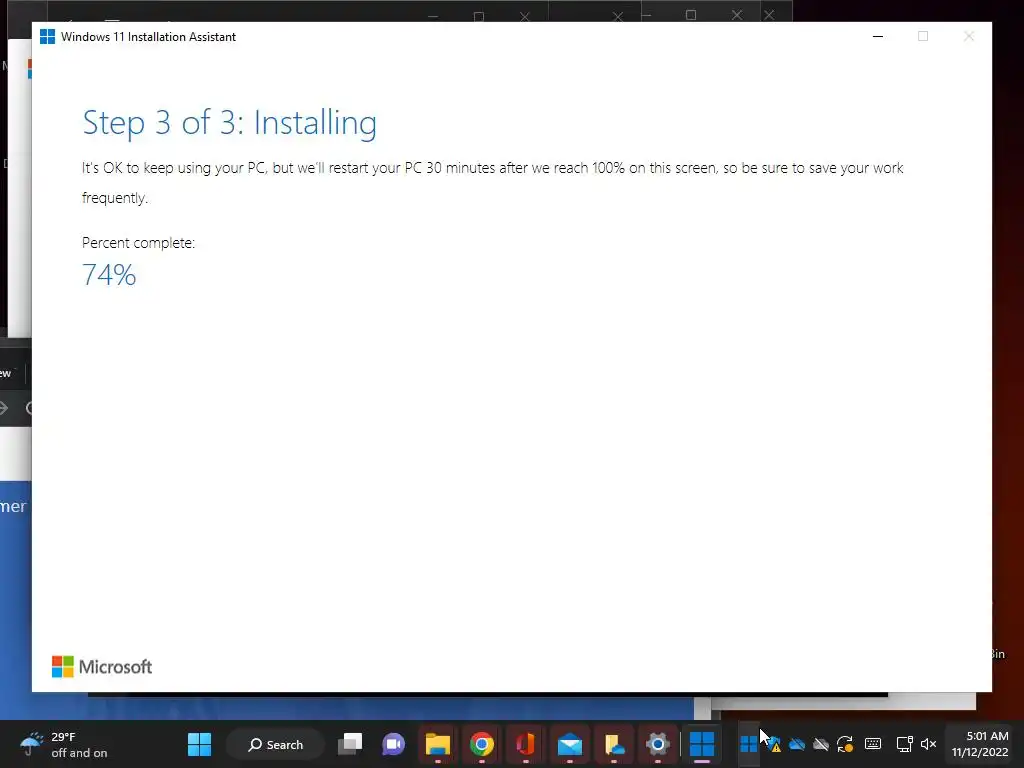Open the network display tray icon
The width and height of the screenshot is (1024, 768).
(x=904, y=744)
